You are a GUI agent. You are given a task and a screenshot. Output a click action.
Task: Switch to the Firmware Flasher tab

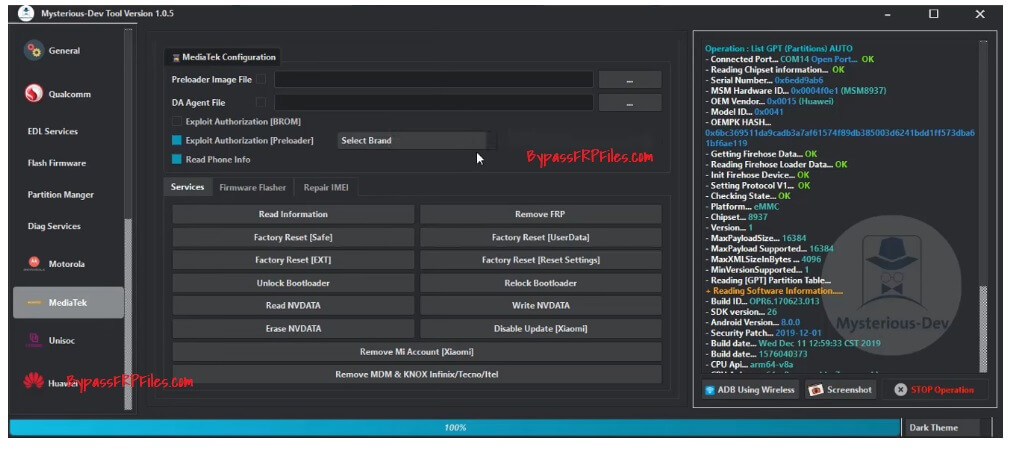[253, 187]
